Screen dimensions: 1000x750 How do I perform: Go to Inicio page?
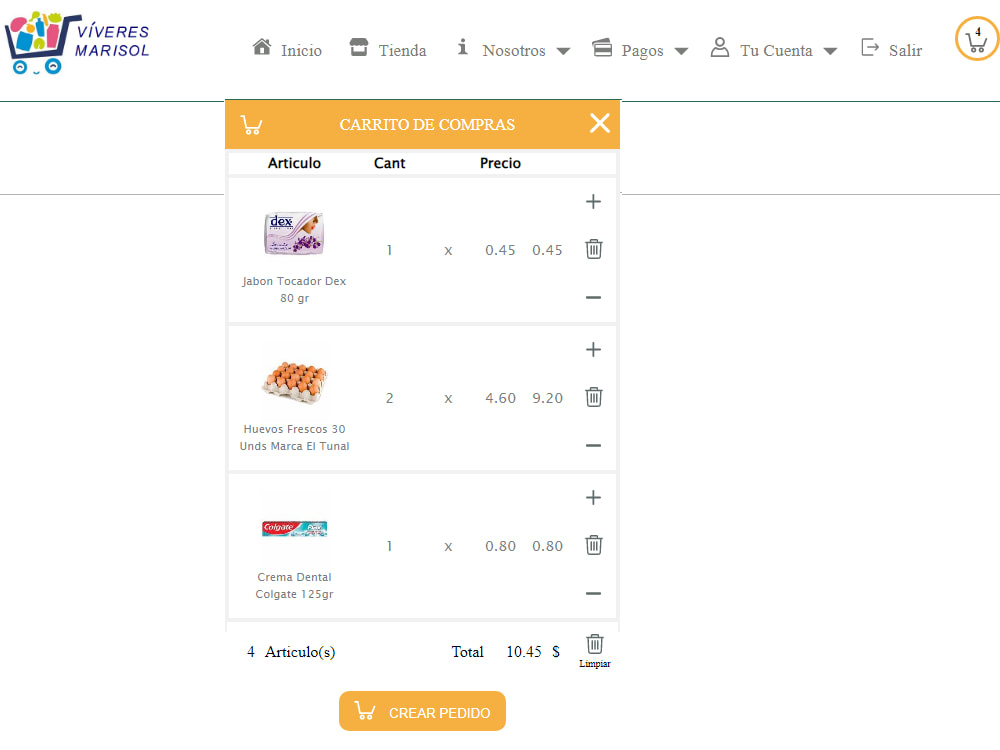pos(301,50)
